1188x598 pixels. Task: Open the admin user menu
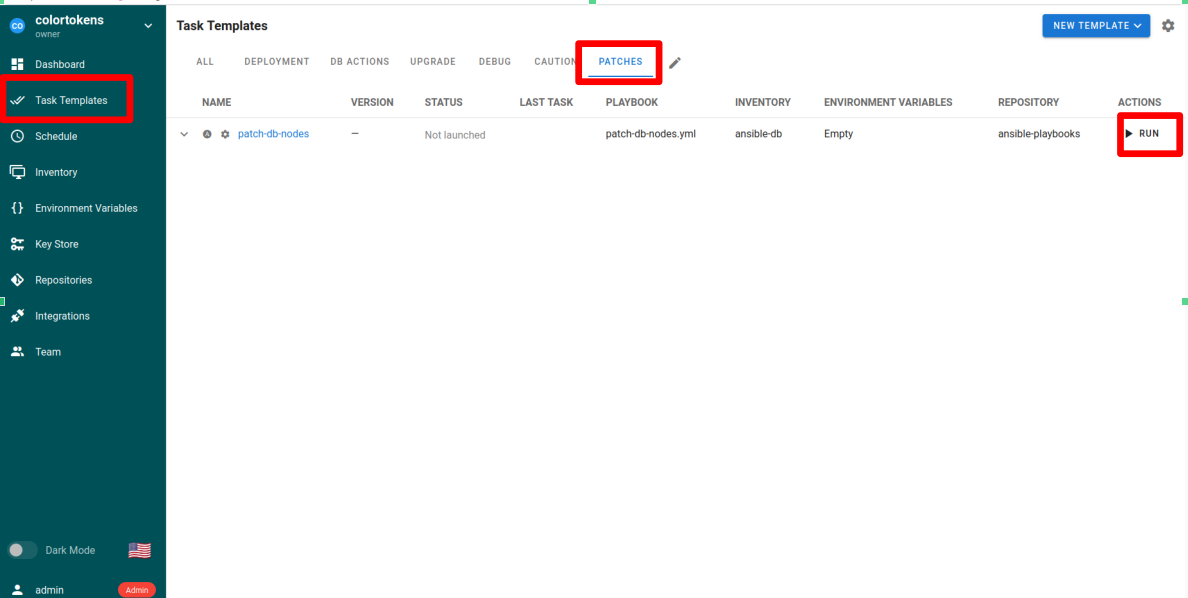click(x=49, y=590)
